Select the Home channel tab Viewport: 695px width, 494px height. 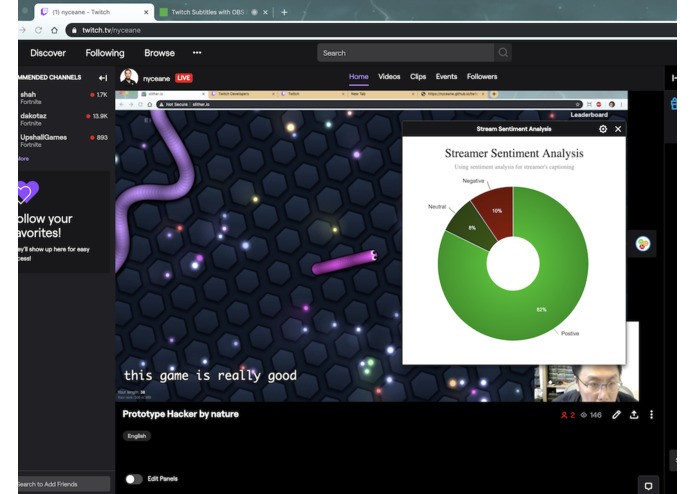[359, 77]
